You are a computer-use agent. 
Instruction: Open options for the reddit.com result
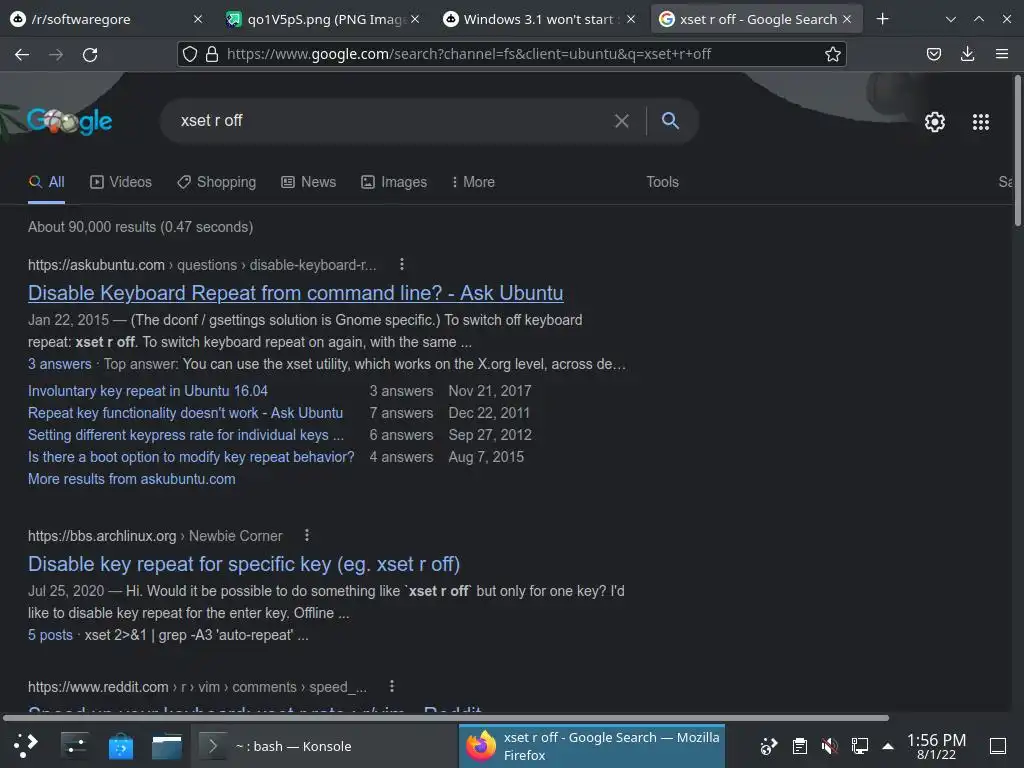pyautogui.click(x=392, y=686)
